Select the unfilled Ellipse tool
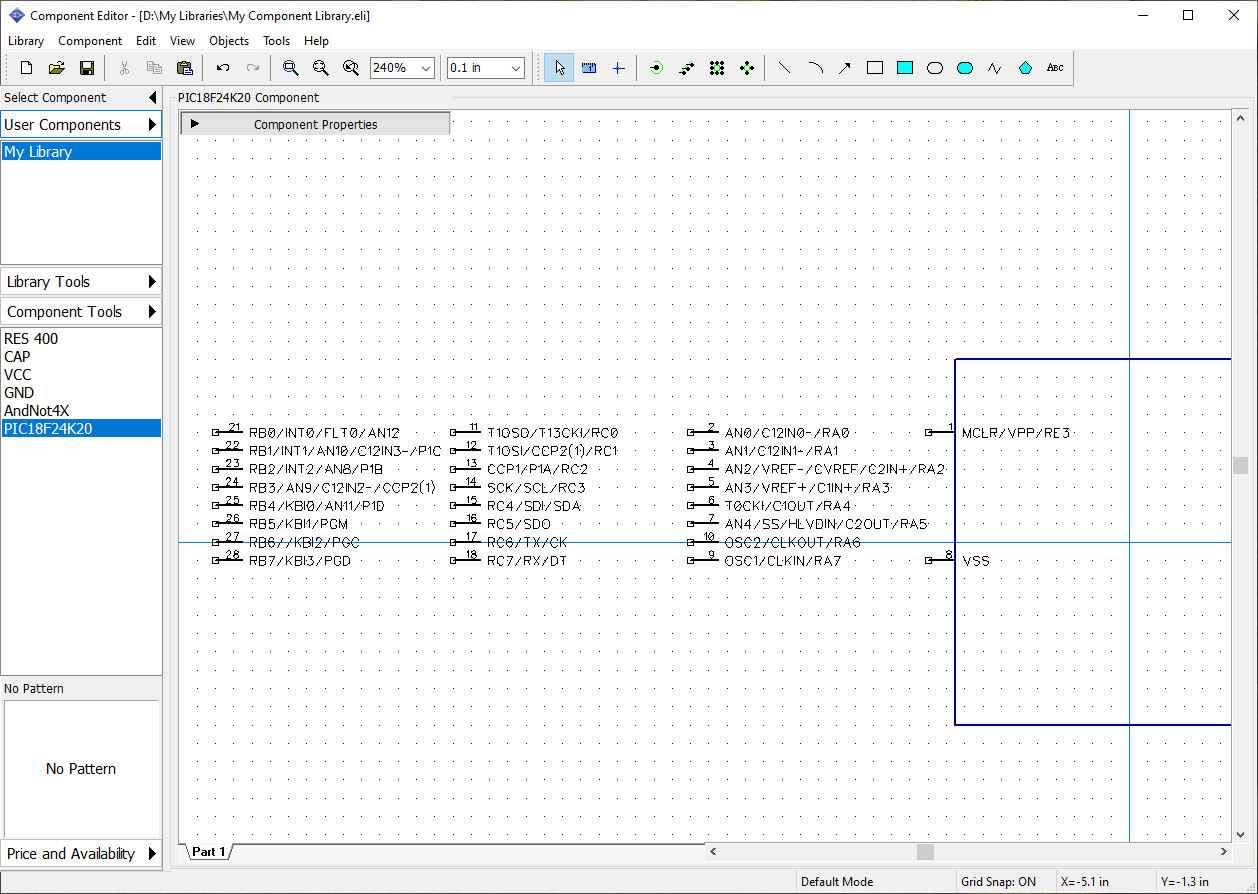 click(935, 68)
